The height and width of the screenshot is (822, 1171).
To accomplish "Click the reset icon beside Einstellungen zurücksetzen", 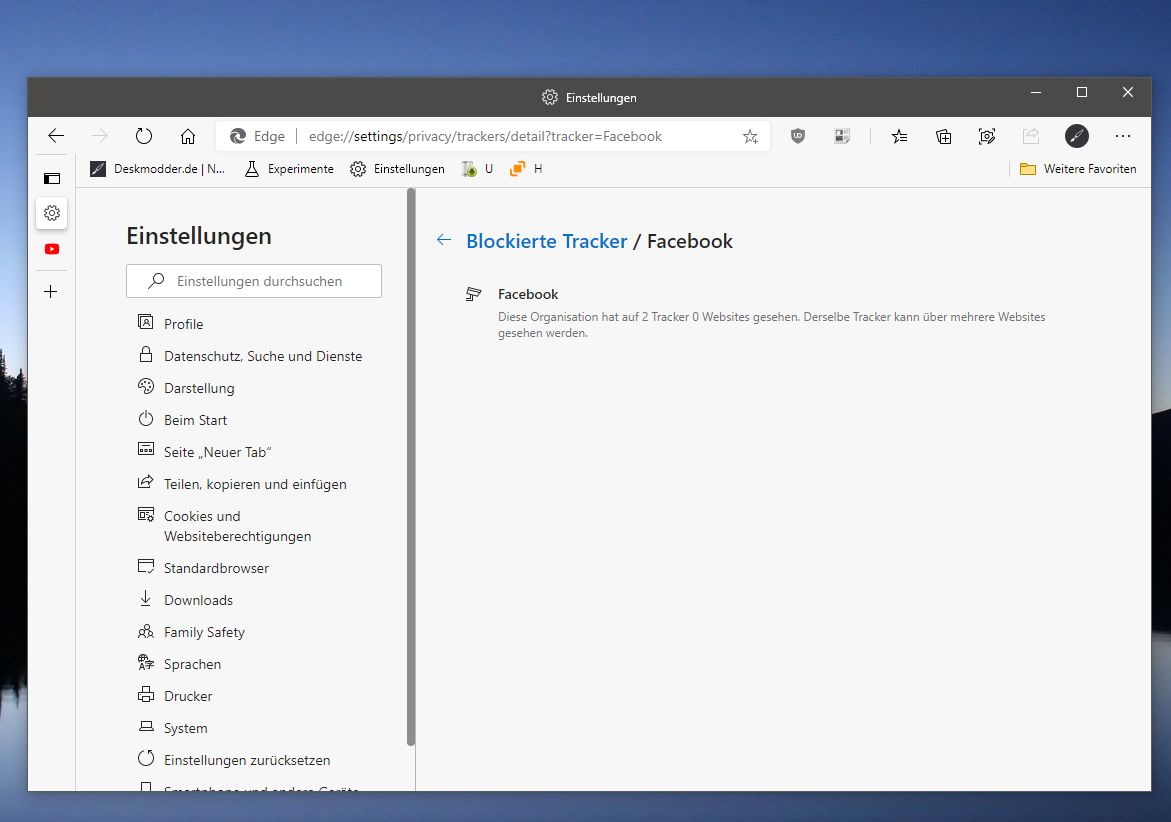I will coord(146,758).
